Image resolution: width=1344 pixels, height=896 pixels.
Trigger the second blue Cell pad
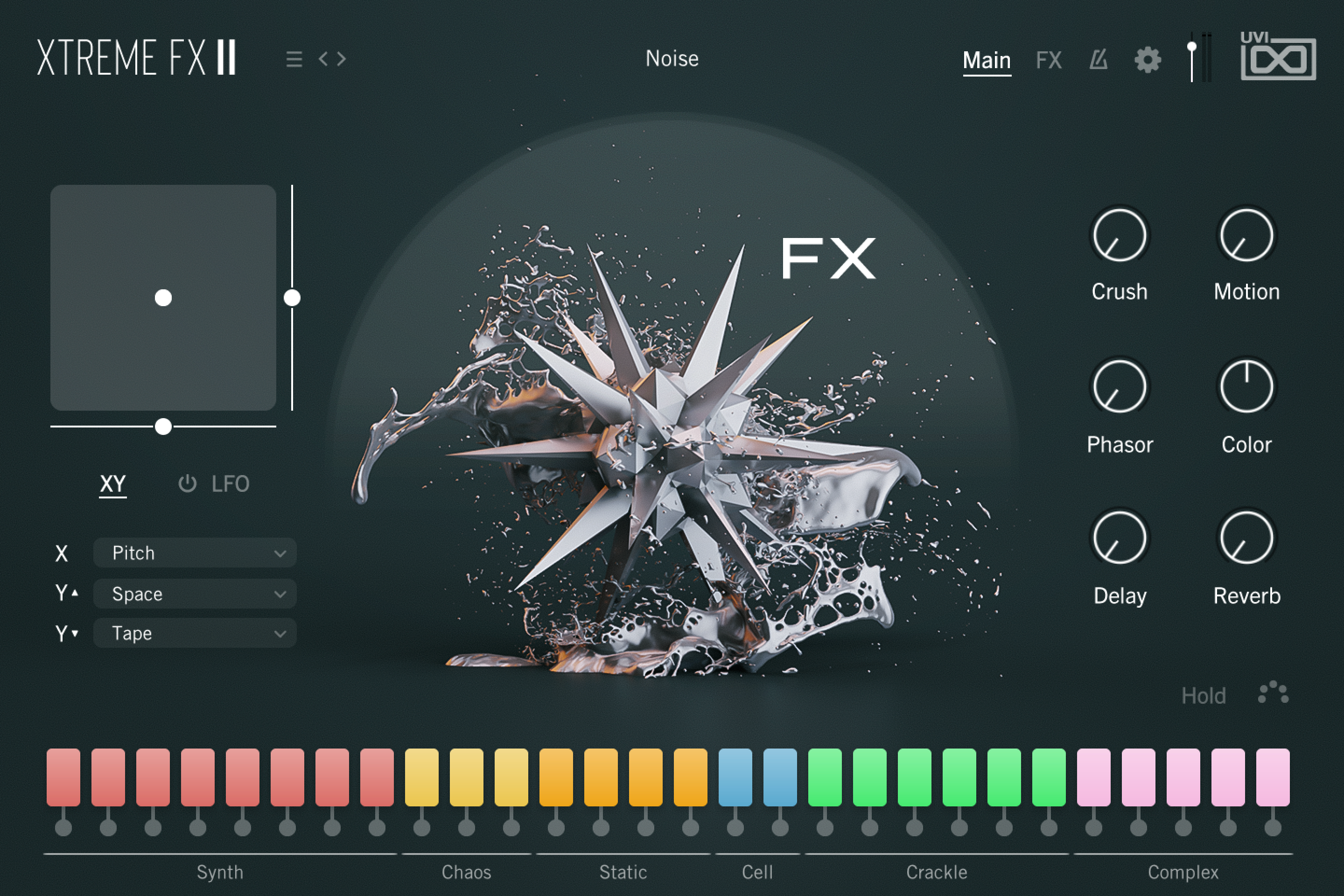point(780,777)
